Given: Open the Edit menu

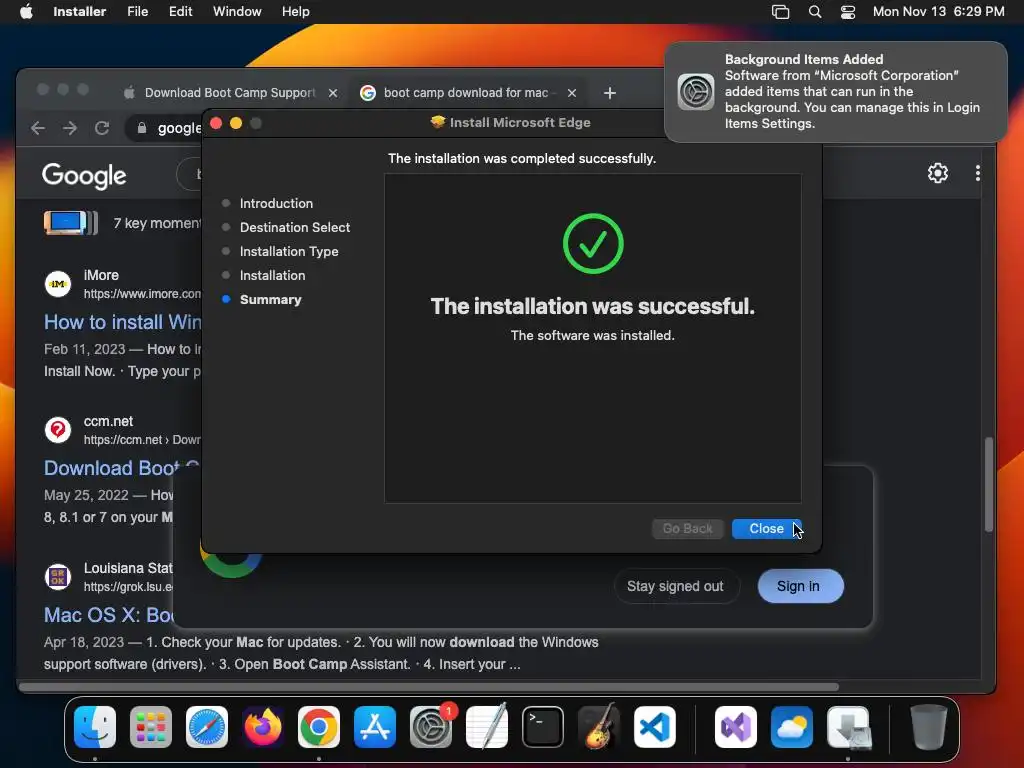Looking at the screenshot, I should [x=180, y=11].
